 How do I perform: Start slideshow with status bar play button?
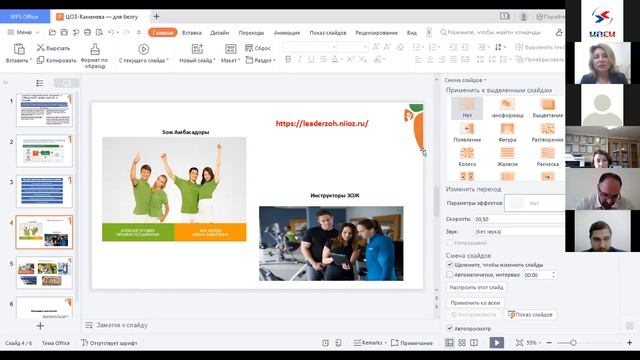(496, 343)
